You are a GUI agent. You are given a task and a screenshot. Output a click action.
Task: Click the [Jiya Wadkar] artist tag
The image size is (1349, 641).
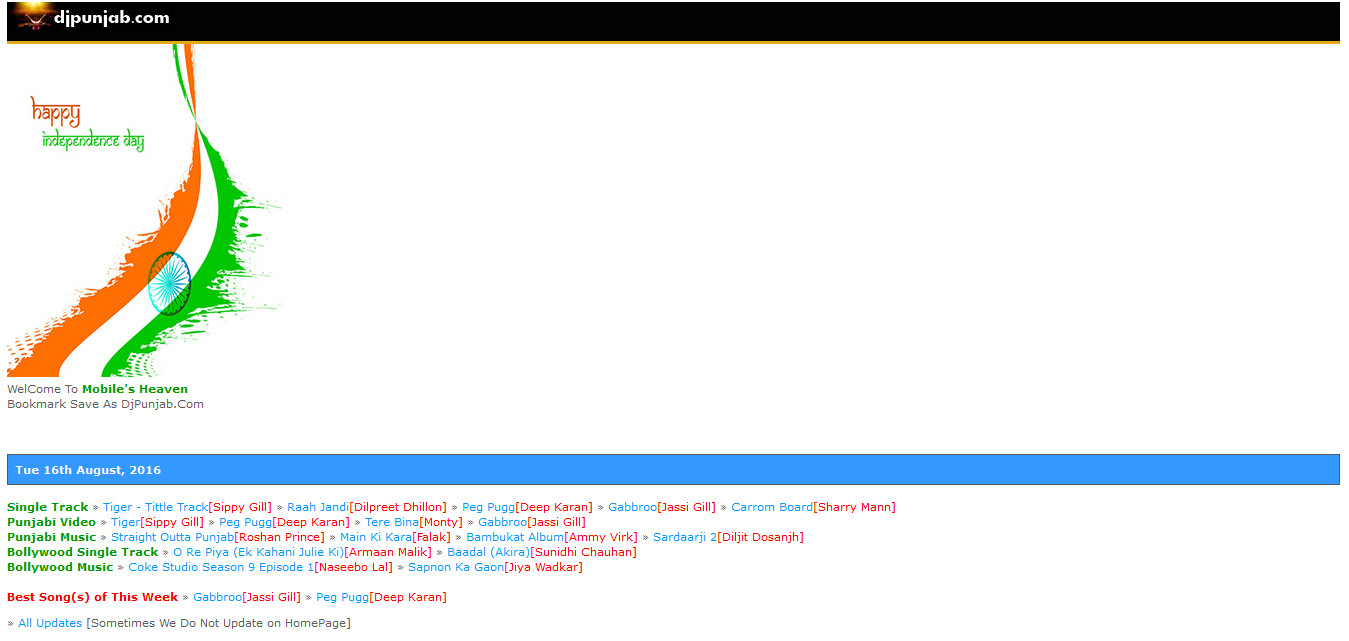(x=543, y=567)
